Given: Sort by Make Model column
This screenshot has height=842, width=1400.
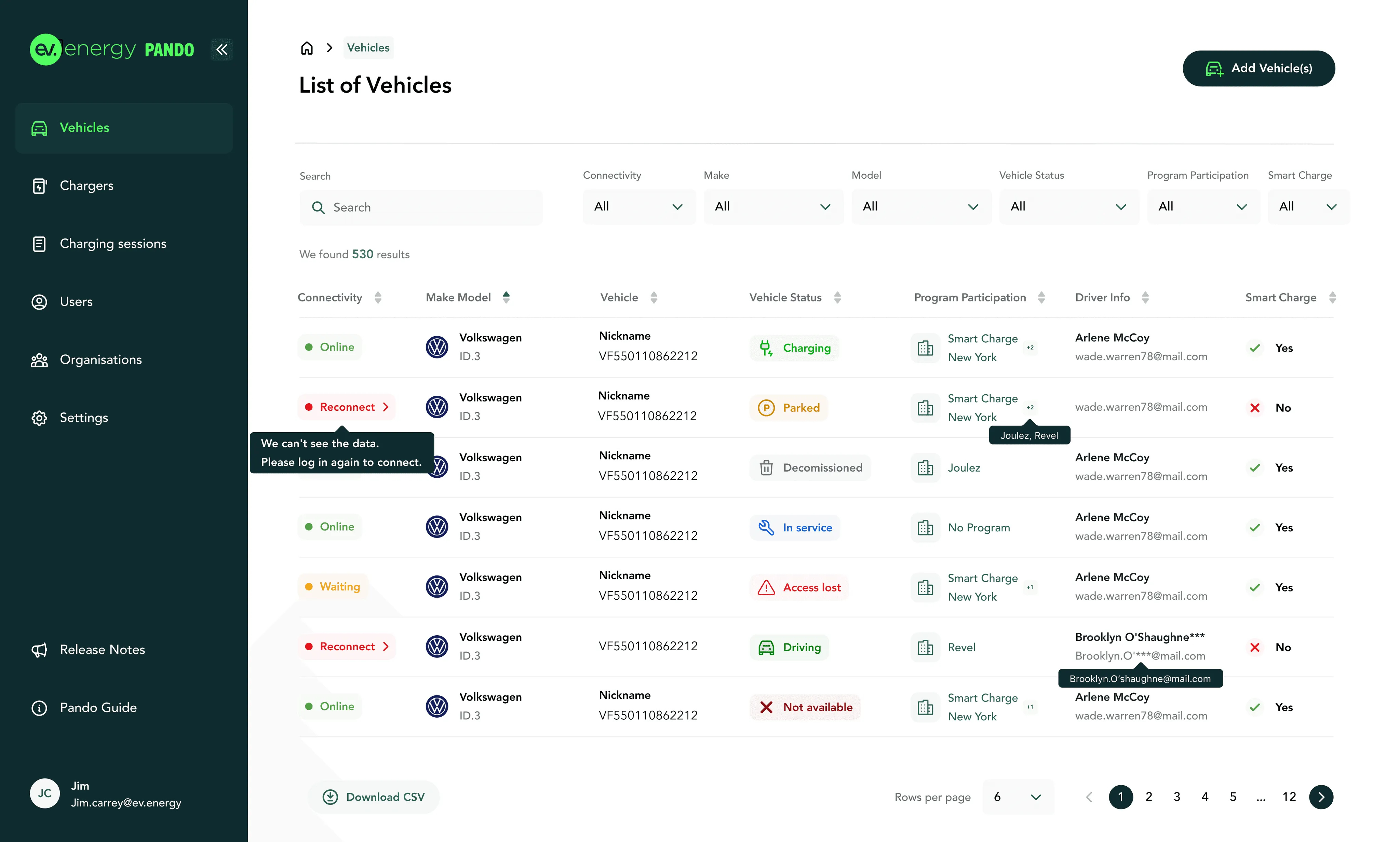Looking at the screenshot, I should 506,297.
